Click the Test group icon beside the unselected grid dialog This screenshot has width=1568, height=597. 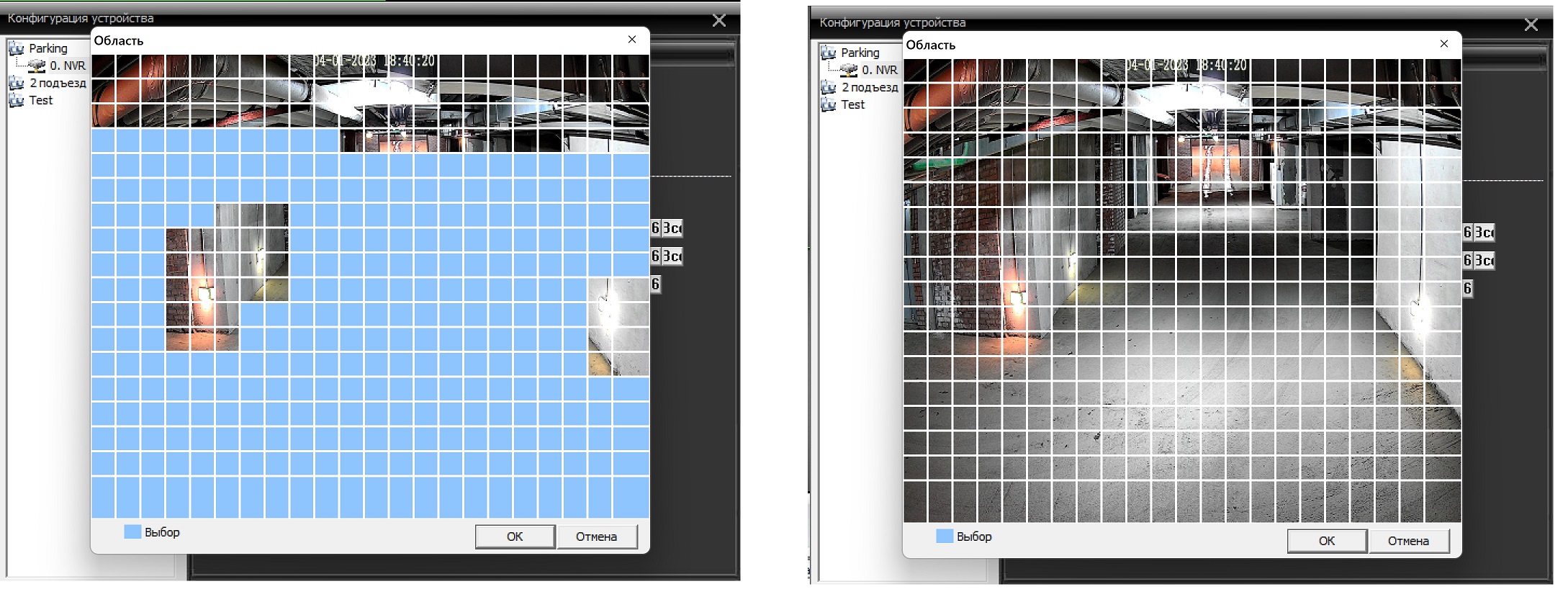pyautogui.click(x=829, y=104)
